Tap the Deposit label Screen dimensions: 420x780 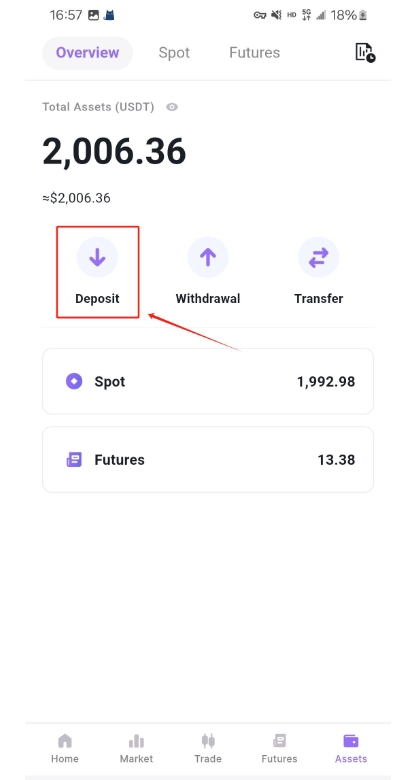click(98, 298)
